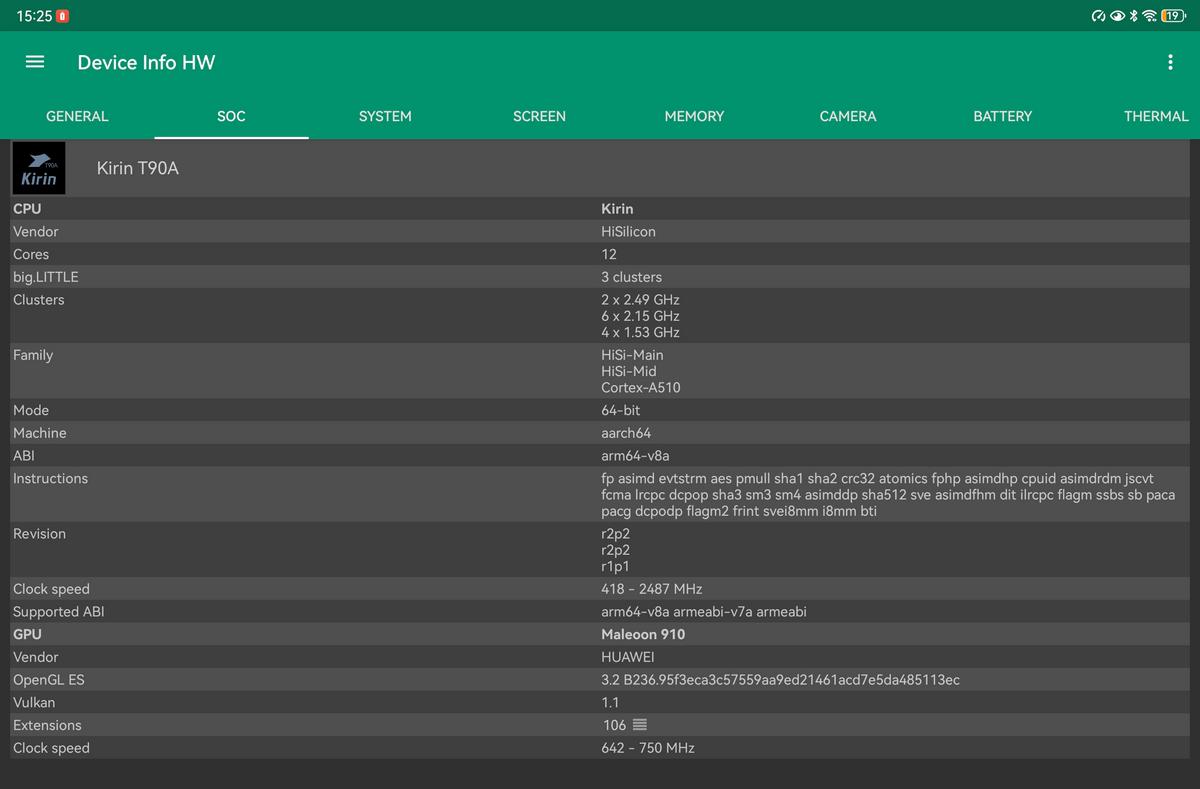This screenshot has height=789, width=1200.
Task: Select the 418 - 2487 MHz clock speed
Action: (x=652, y=589)
